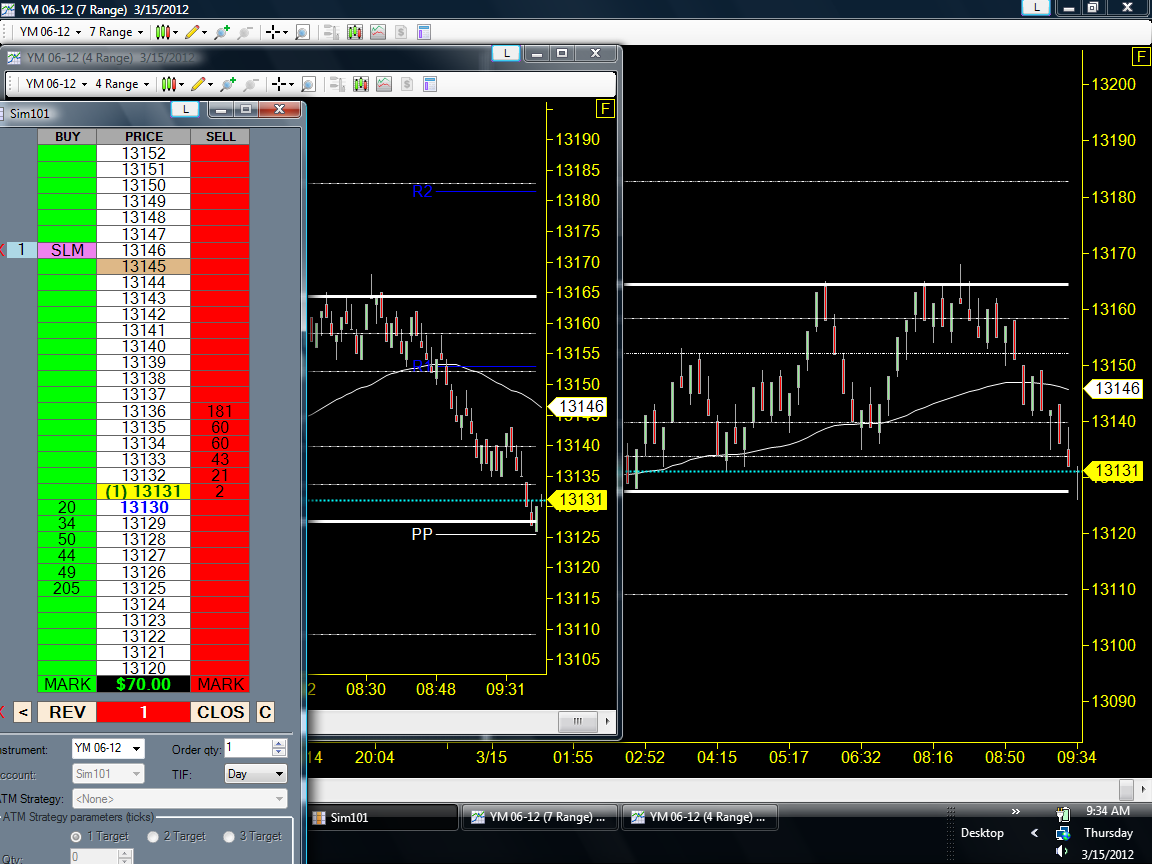Increase Order qty with the up stepper
The image size is (1152, 864).
[x=278, y=744]
